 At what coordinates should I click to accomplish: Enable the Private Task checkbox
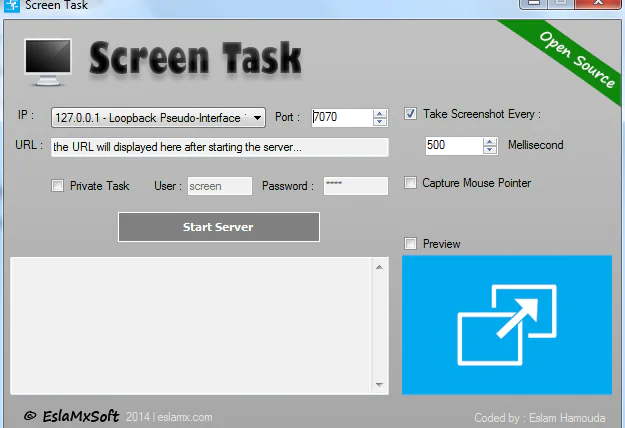click(57, 186)
